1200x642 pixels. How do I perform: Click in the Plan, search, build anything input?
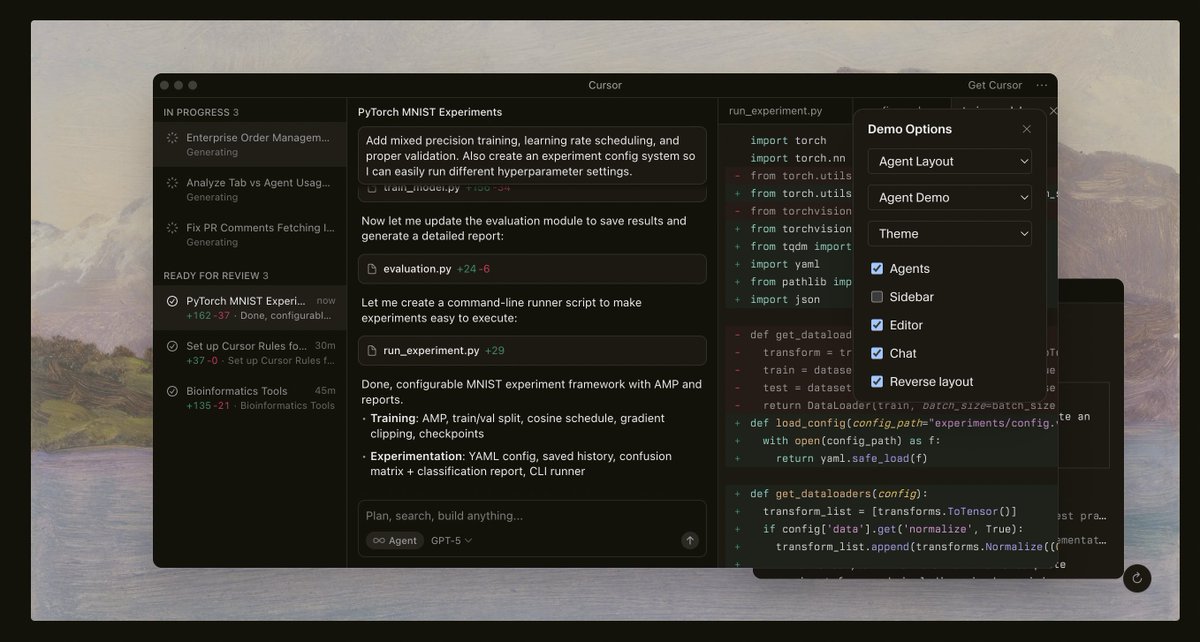pos(532,516)
